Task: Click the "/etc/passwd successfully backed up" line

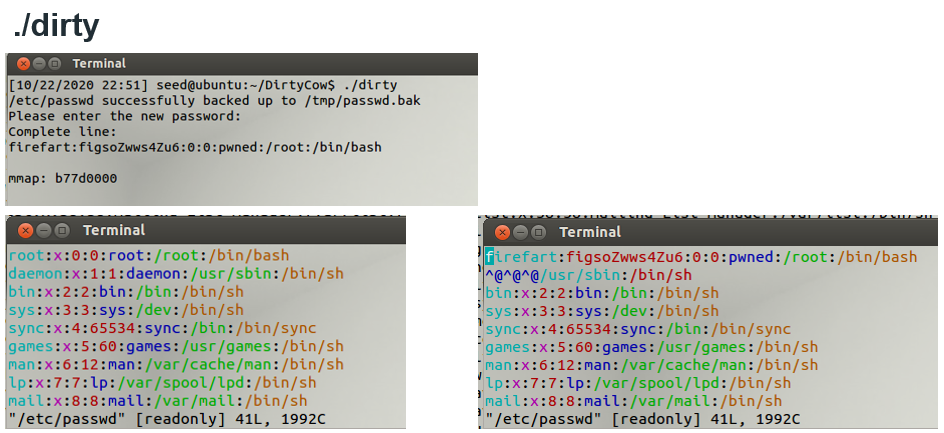Action: pyautogui.click(x=214, y=101)
